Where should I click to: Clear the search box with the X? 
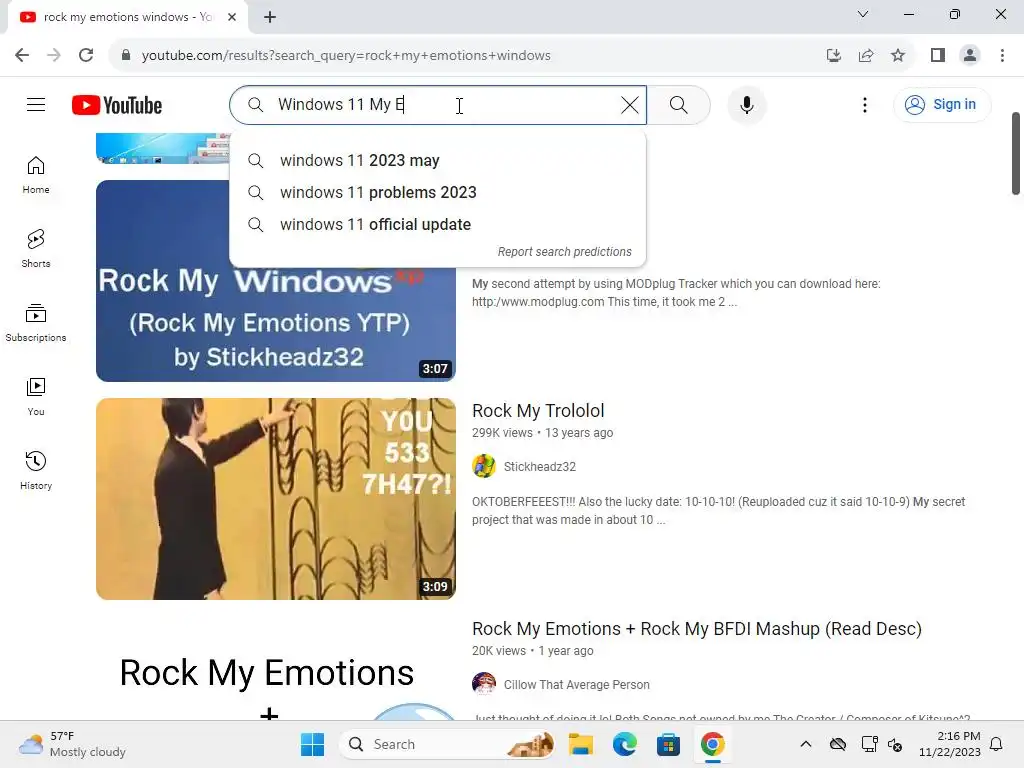point(630,104)
